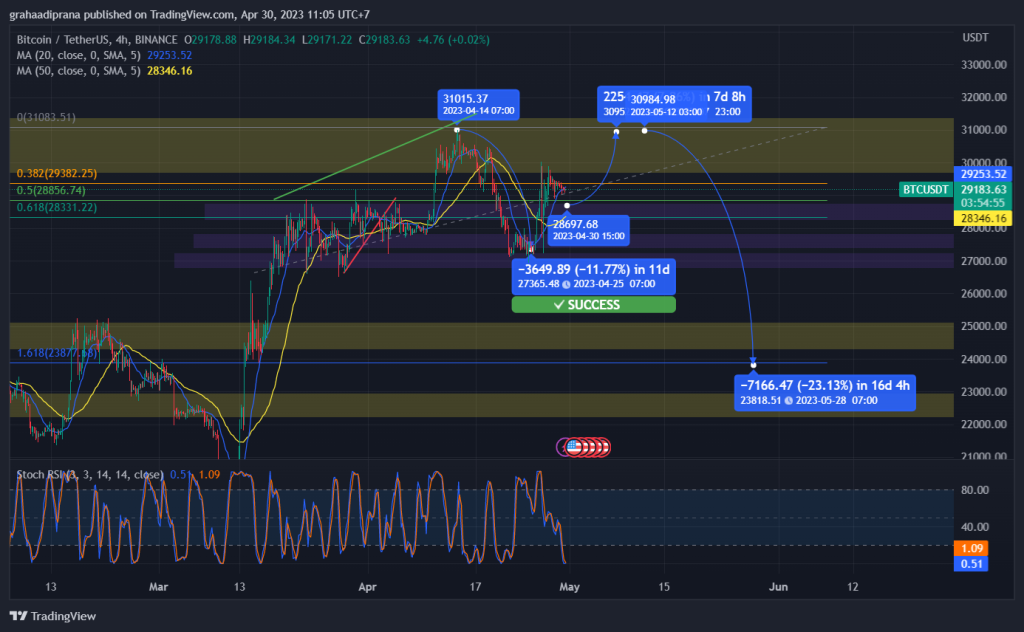
Task: Click the 0.382(29382.25) Fibonacci label
Action: (x=57, y=174)
